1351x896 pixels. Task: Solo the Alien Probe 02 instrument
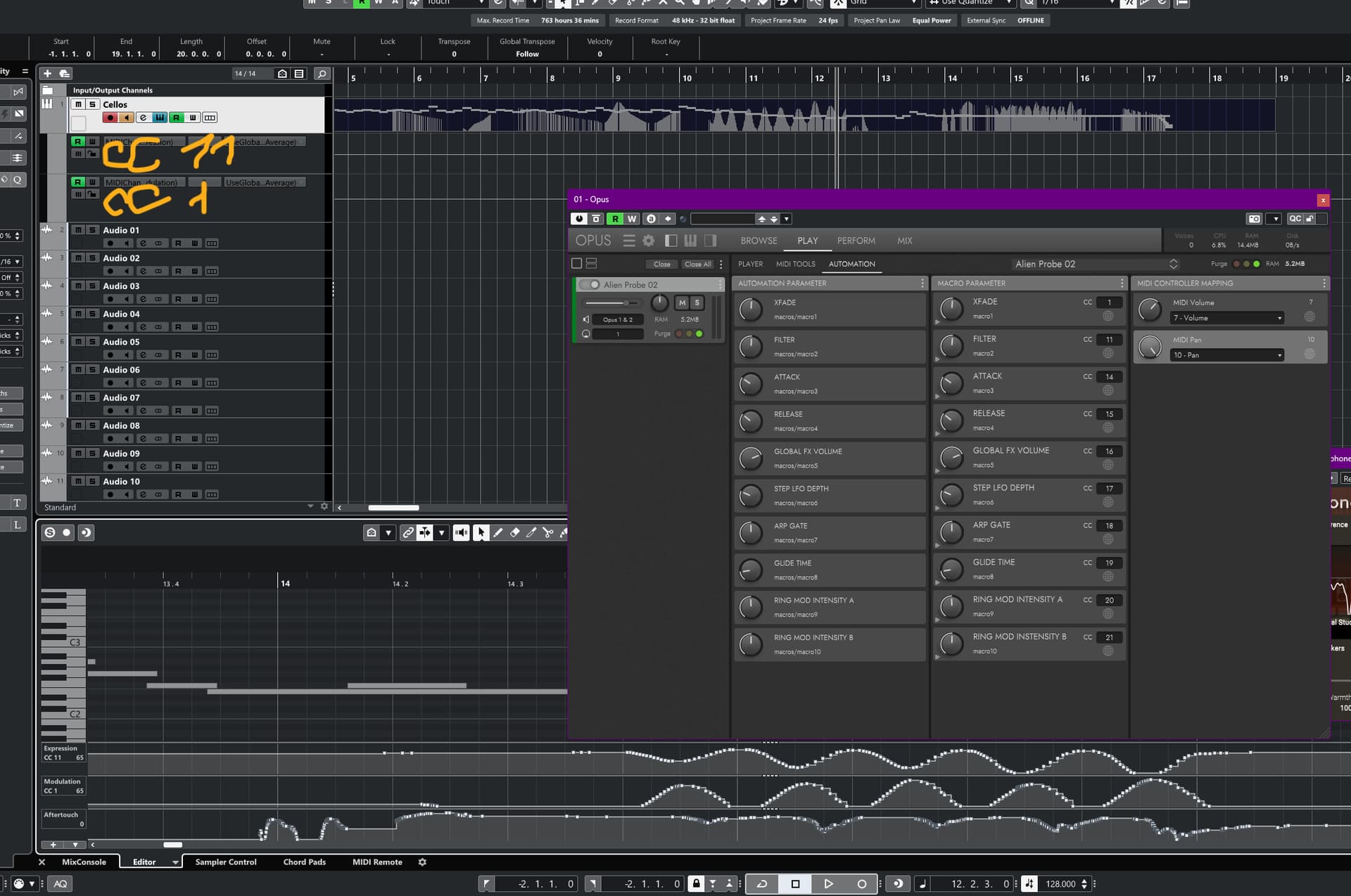pos(697,302)
